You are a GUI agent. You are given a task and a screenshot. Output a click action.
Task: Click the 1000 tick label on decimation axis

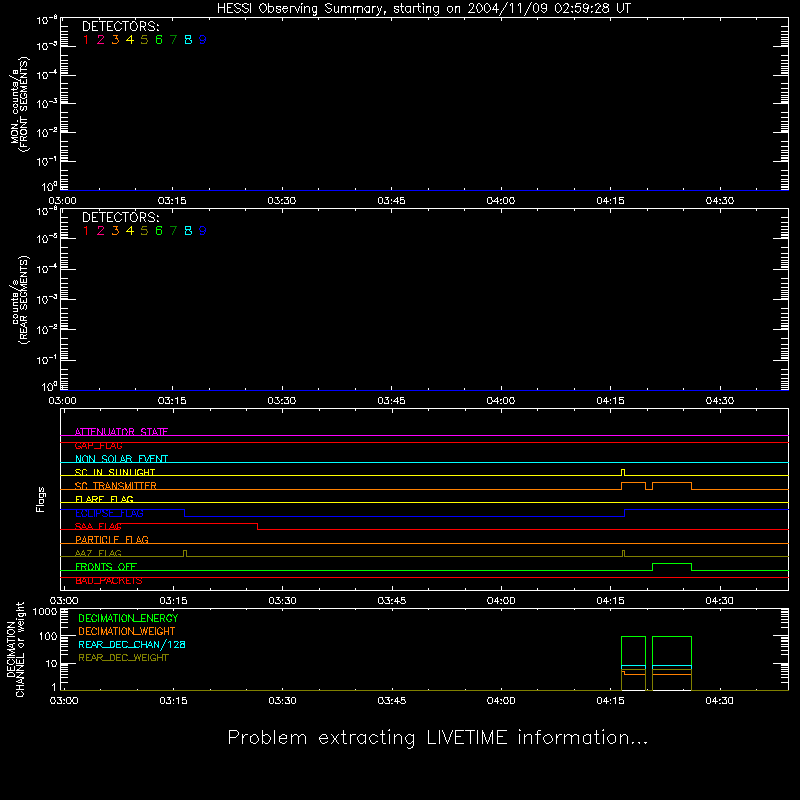click(45, 612)
